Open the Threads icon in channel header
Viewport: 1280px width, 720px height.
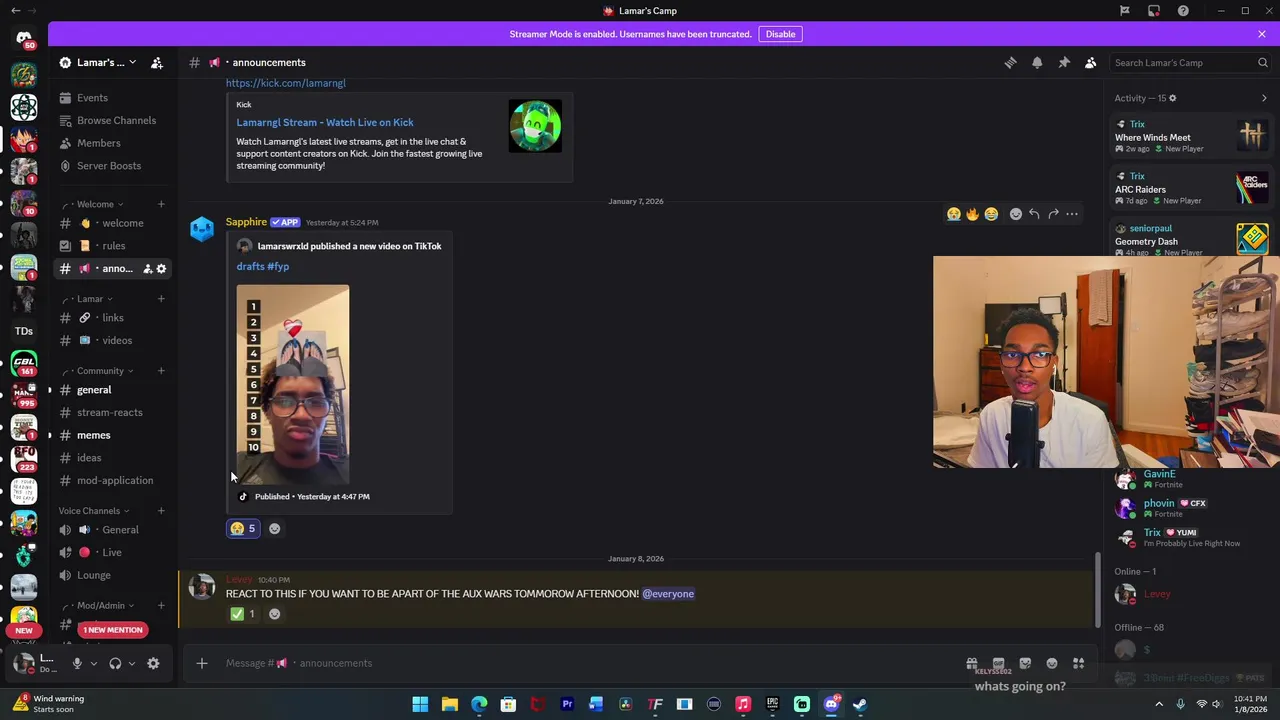(1010, 62)
